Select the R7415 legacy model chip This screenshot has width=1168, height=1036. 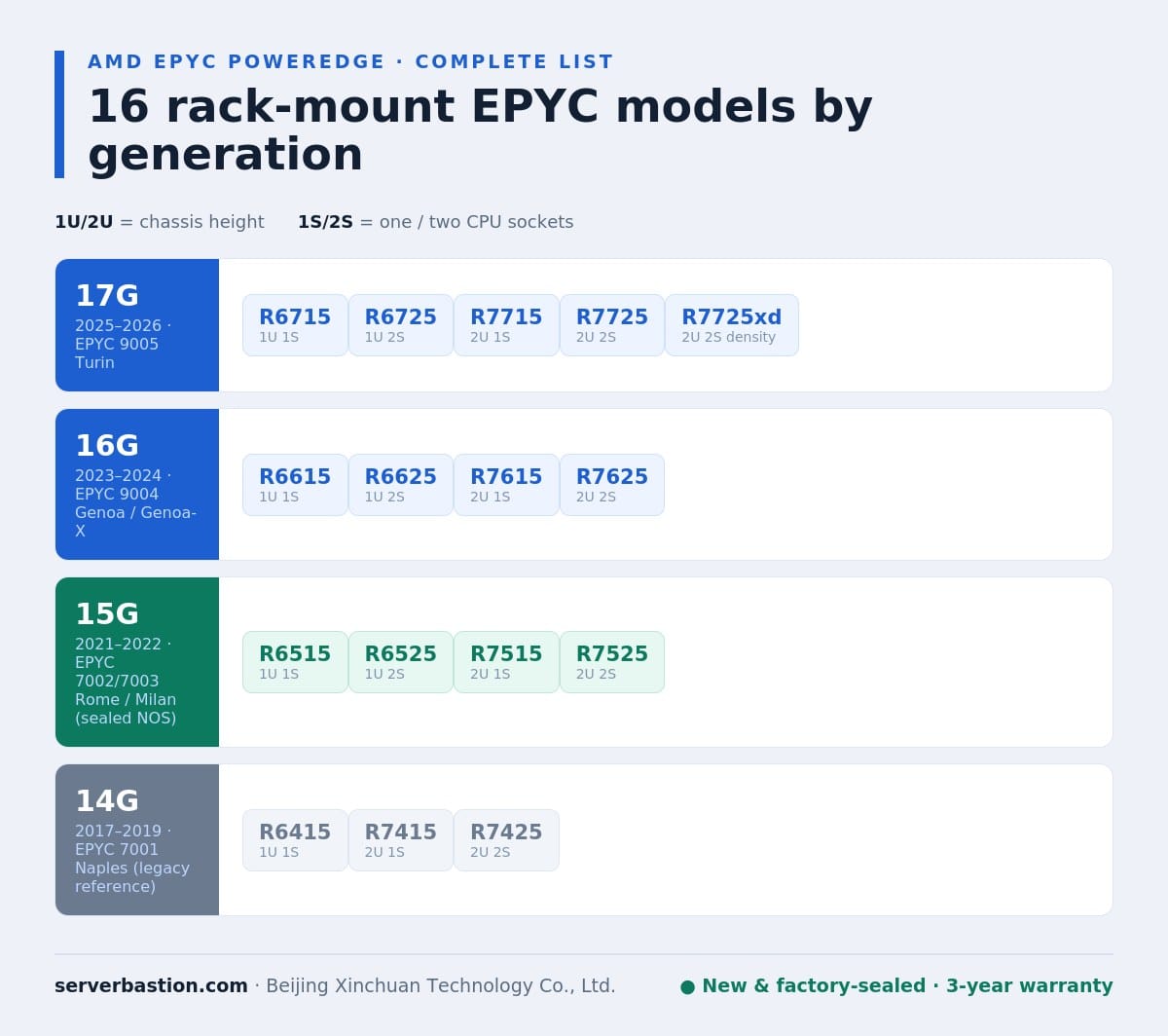401,840
